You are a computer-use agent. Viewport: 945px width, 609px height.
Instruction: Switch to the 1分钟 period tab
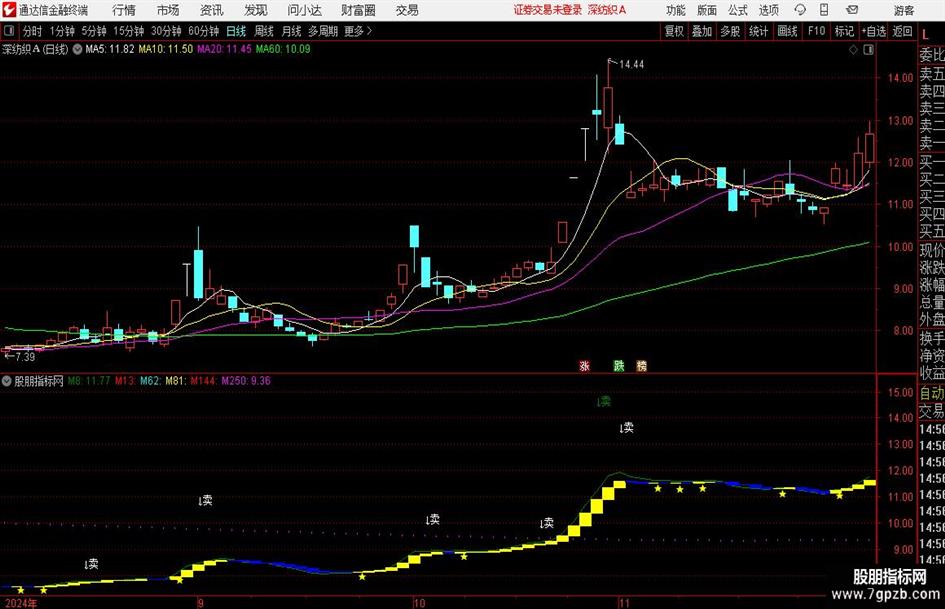coord(62,31)
